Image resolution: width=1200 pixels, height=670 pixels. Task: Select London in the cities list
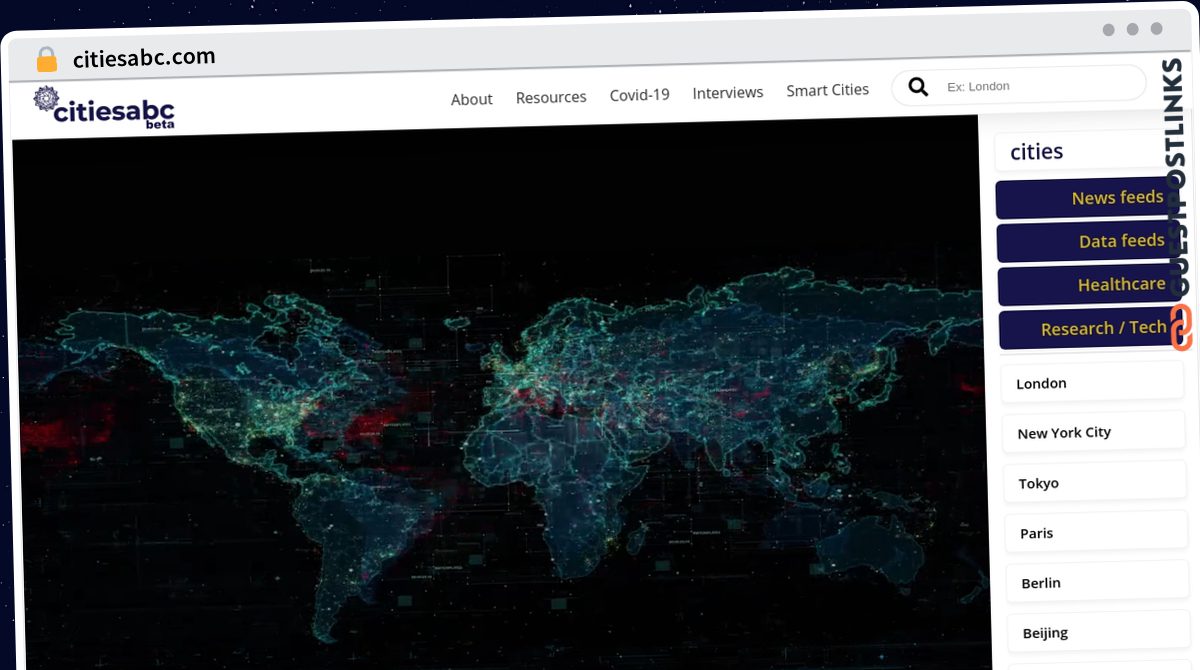coord(1092,383)
